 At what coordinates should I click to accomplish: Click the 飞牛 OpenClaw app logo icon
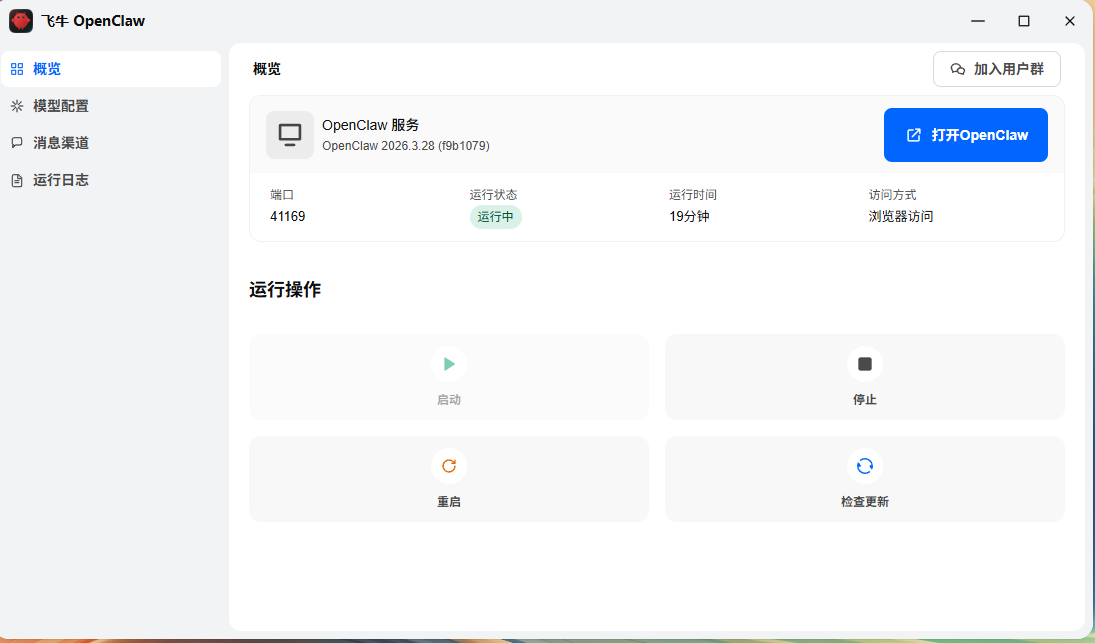21,21
